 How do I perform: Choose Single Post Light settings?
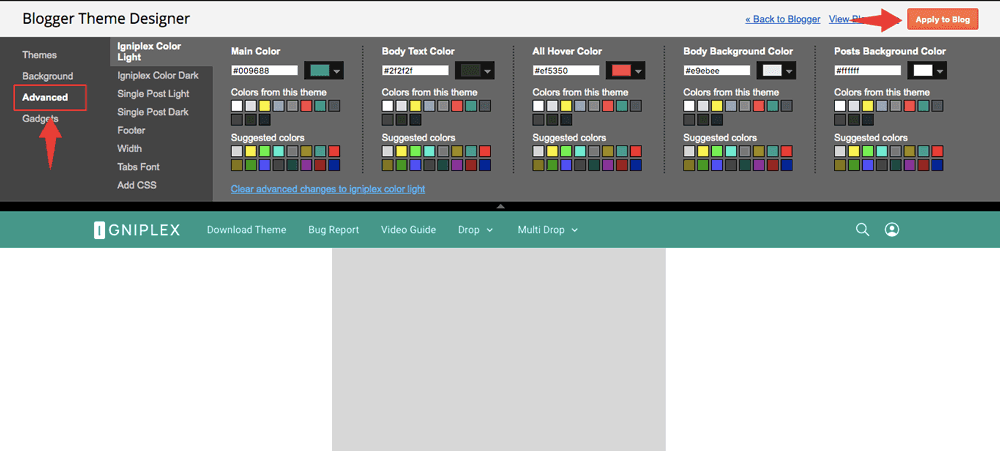click(153, 94)
